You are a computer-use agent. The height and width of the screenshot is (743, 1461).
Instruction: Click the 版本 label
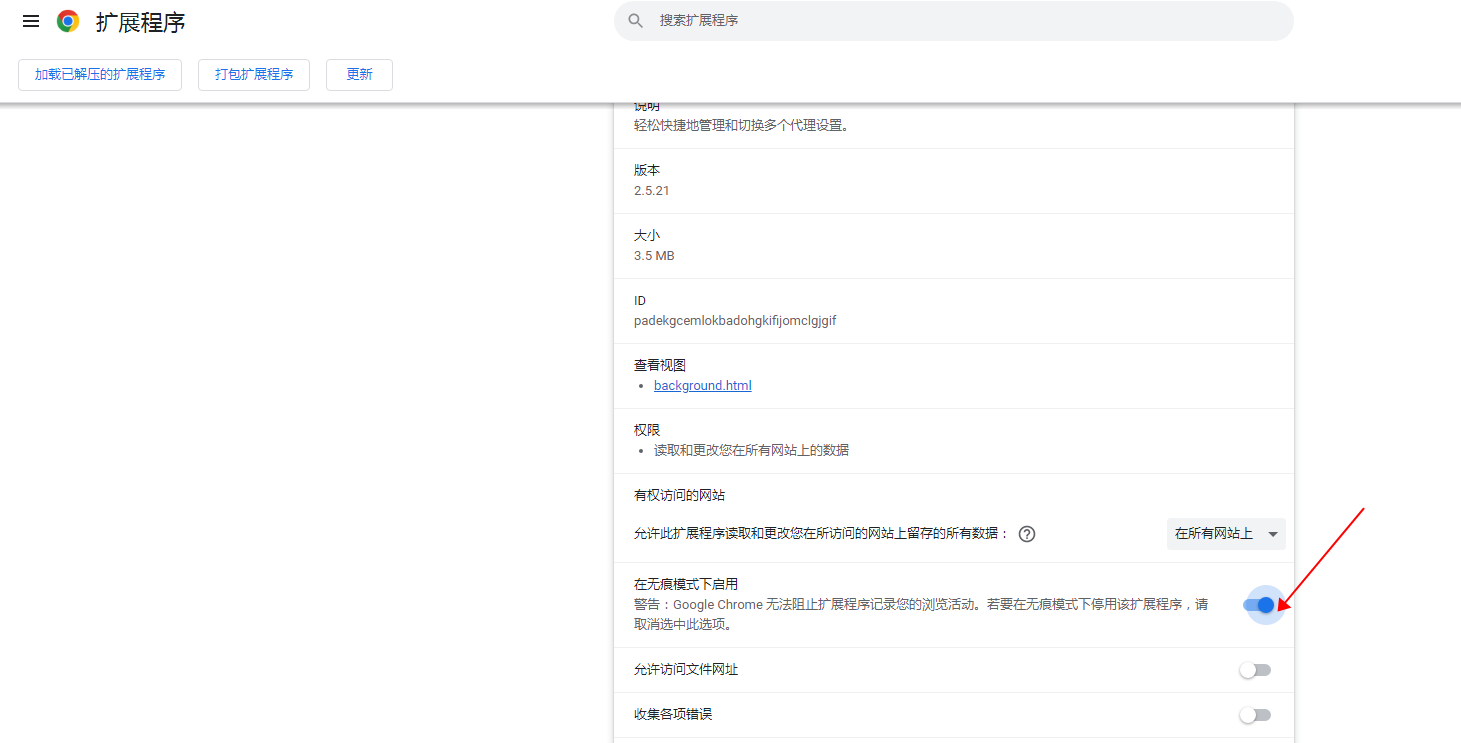(647, 170)
